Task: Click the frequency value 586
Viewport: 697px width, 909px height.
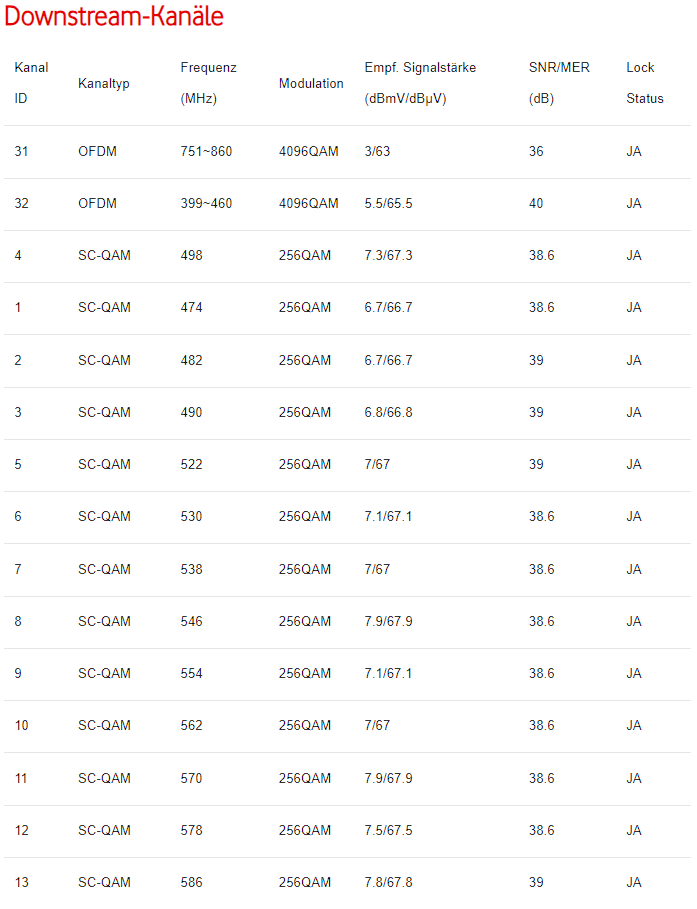Action: tap(191, 883)
